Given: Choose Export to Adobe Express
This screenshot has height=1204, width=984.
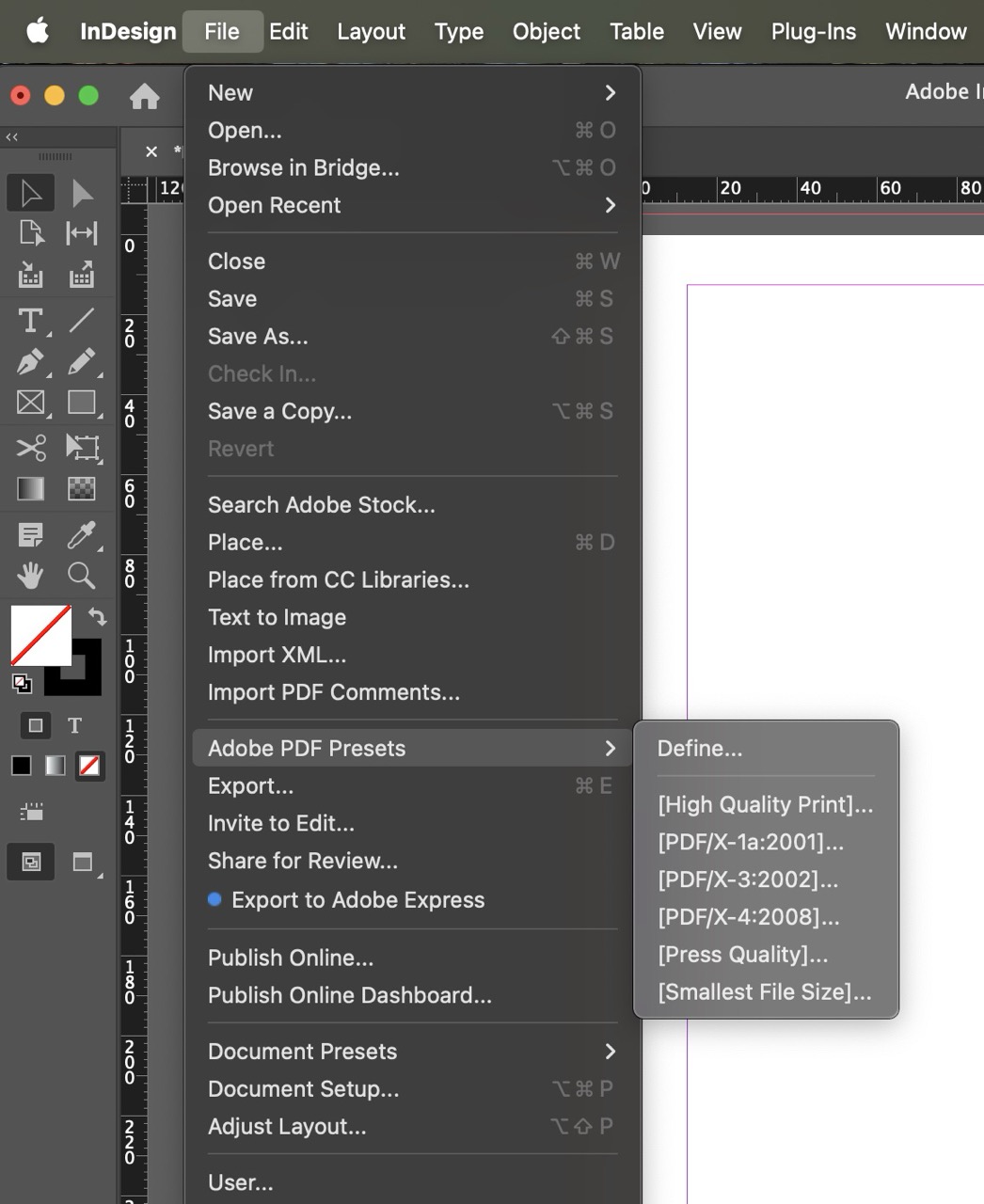Looking at the screenshot, I should click(412, 900).
